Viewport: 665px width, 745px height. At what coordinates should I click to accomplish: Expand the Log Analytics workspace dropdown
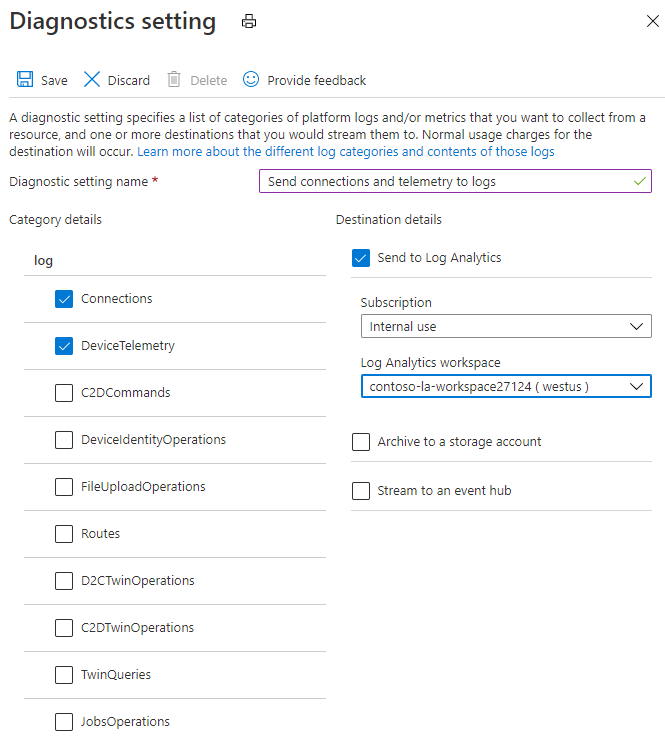tap(505, 386)
